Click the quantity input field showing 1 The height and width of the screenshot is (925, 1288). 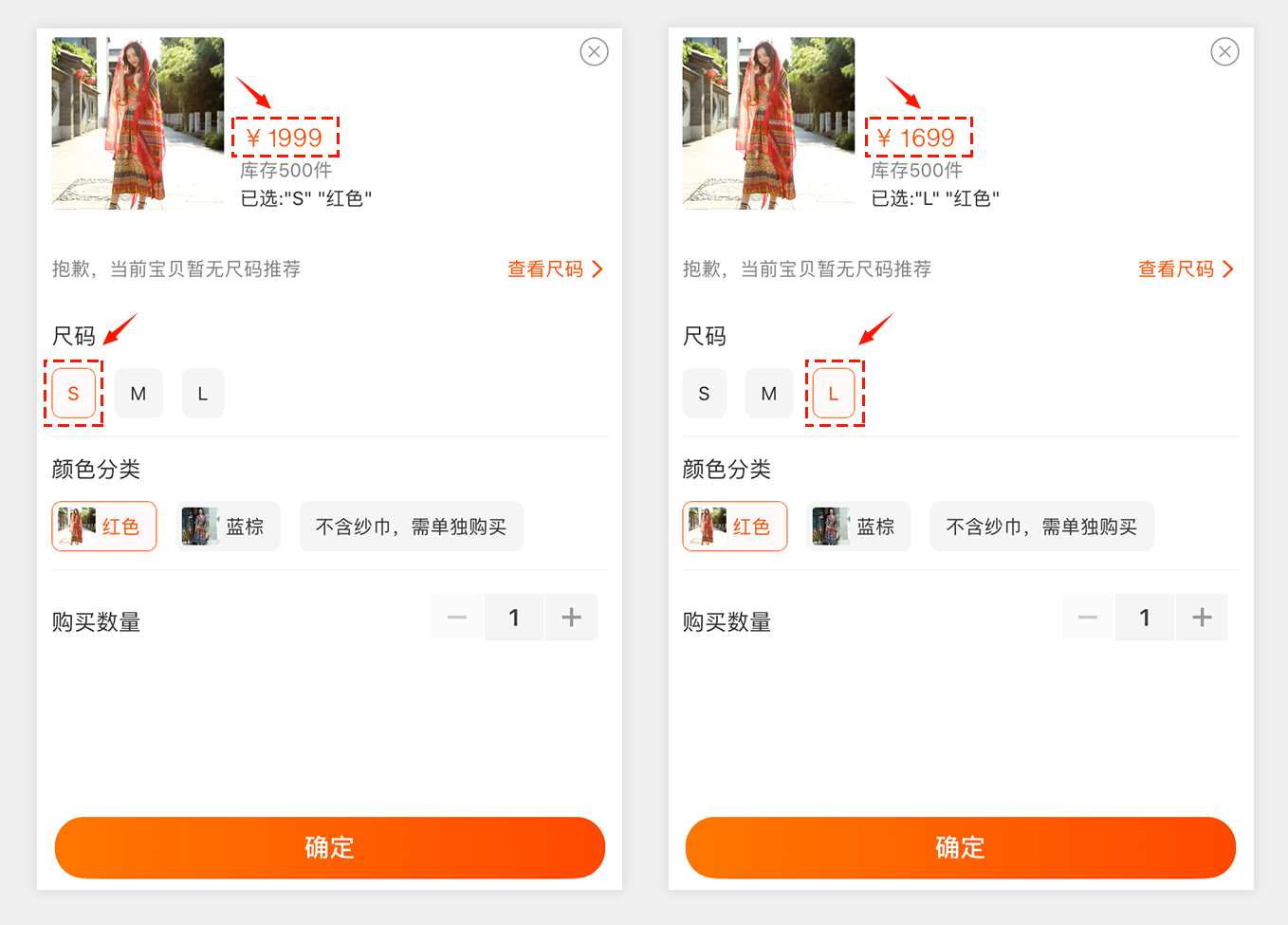514,617
